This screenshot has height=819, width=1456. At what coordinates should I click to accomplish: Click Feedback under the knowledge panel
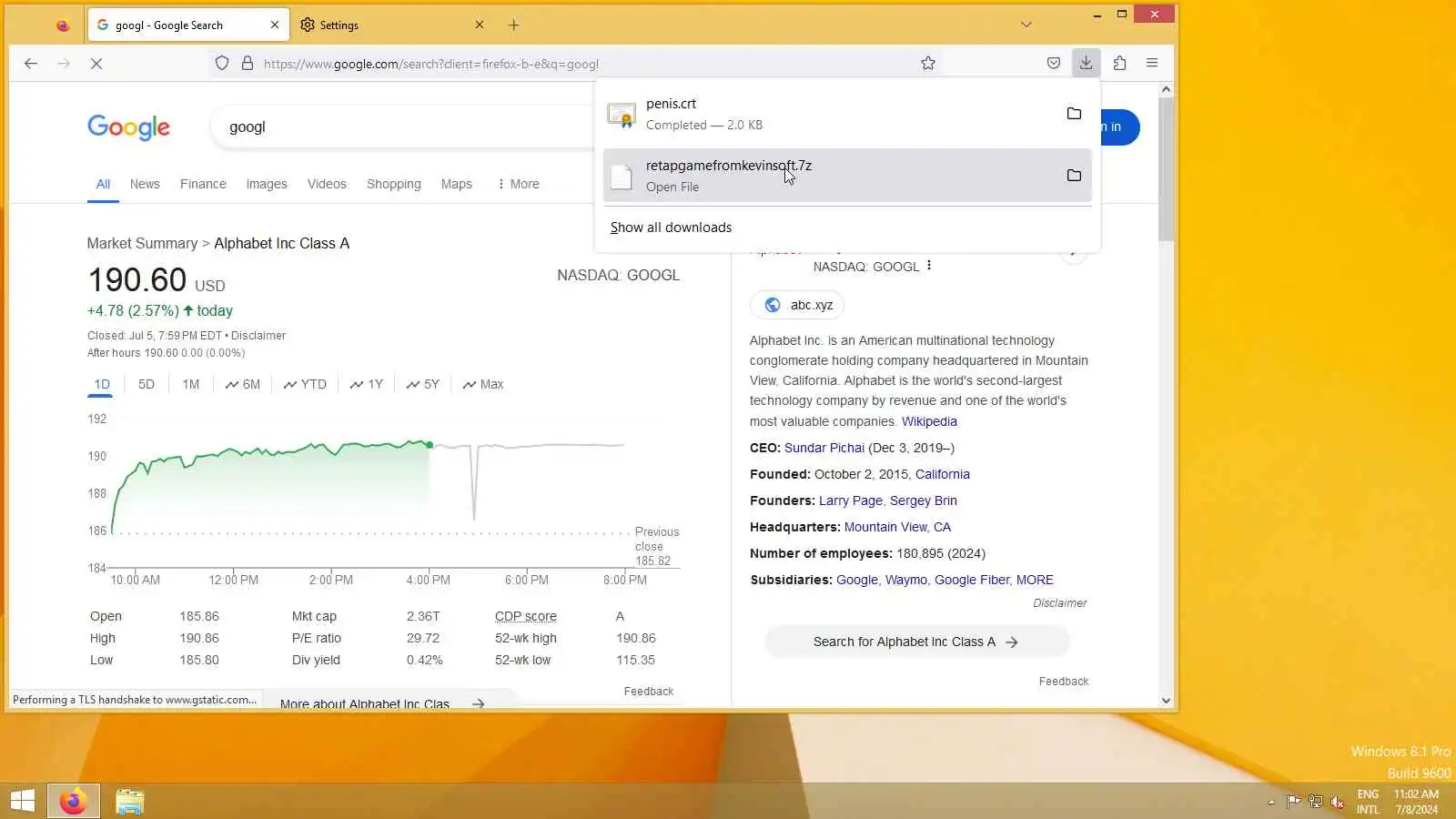coord(1064,682)
